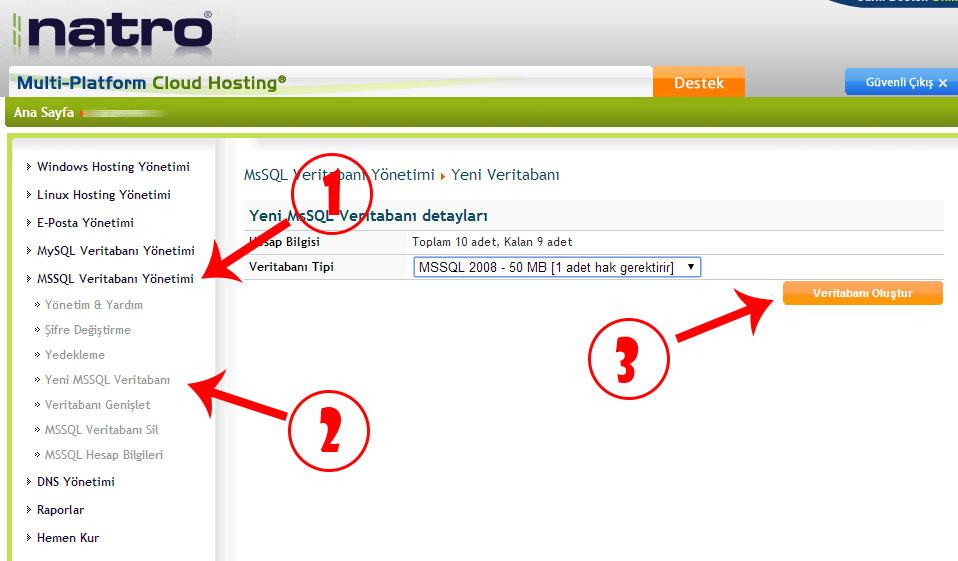Viewport: 958px width, 561px height.
Task: Open MSSQL Hesap Bilgileri item
Action: (x=103, y=455)
